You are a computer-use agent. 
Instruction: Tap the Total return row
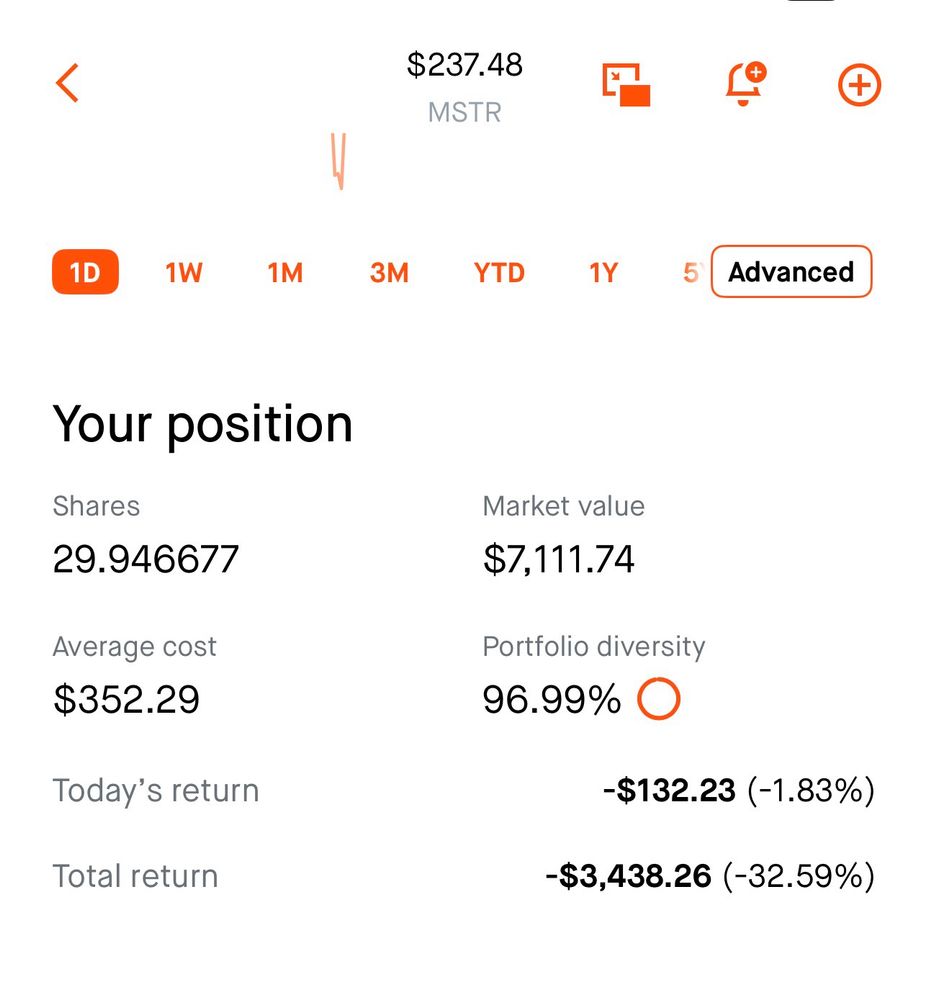[464, 876]
